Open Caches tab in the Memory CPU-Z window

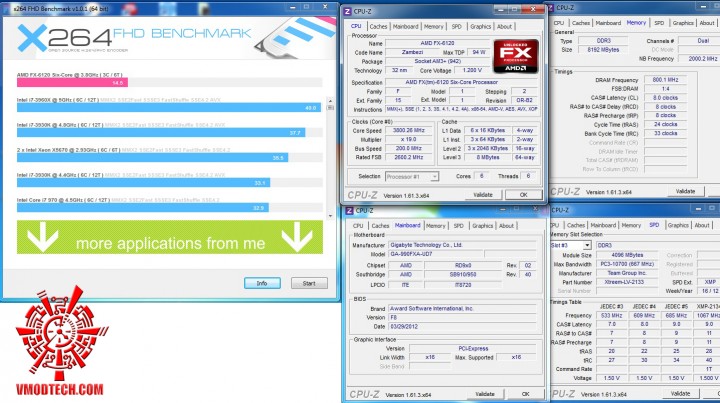[580, 23]
